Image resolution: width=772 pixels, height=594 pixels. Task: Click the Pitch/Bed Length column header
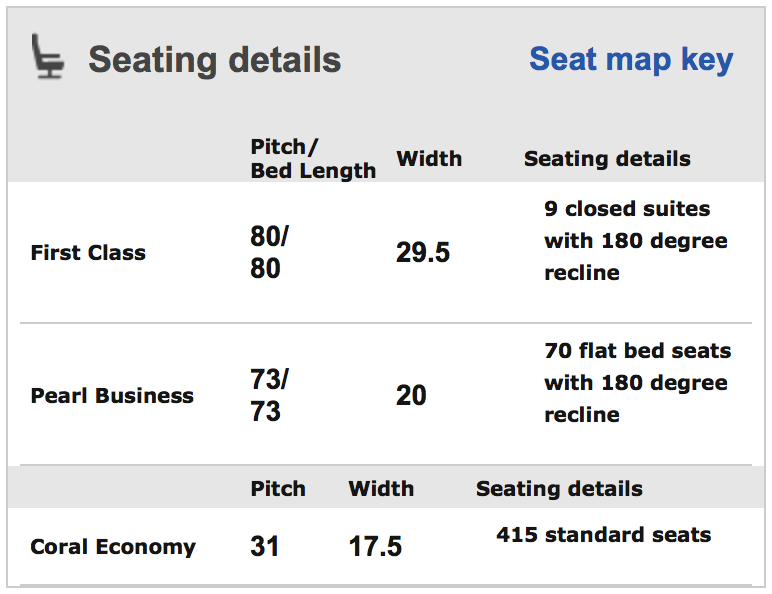tap(313, 159)
